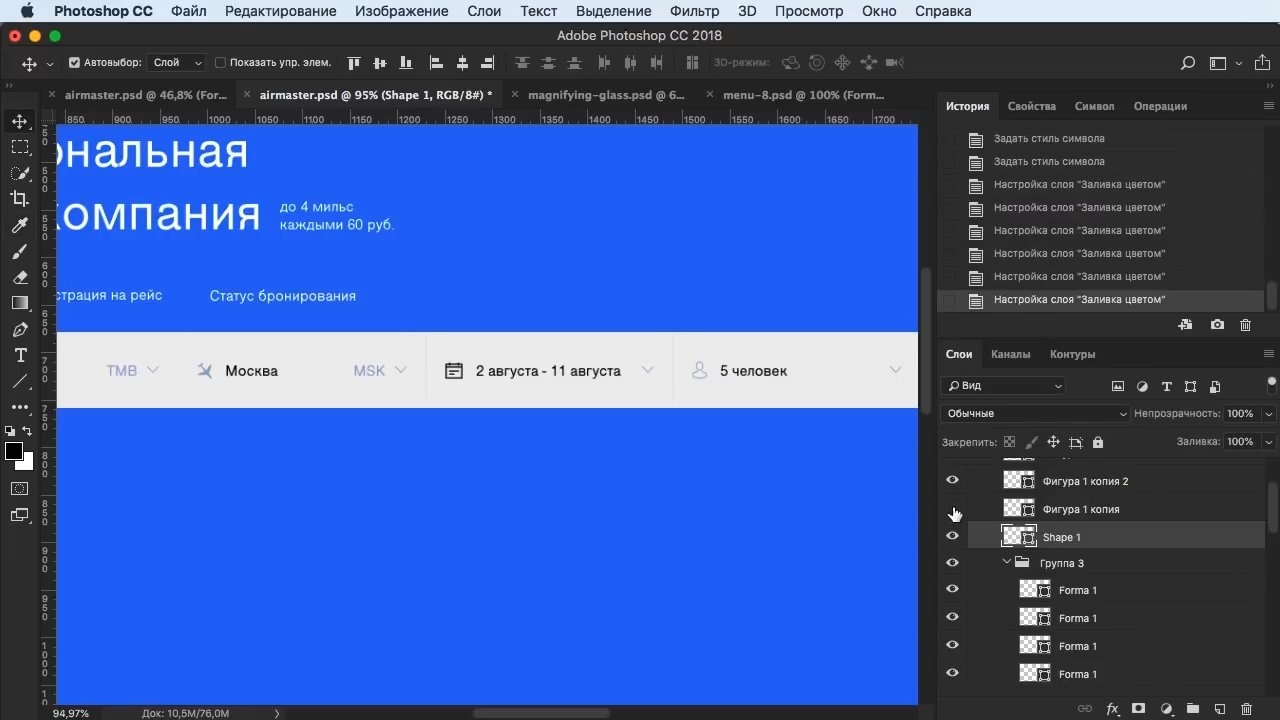Hide the Фигура 1 копия 2 layer
The image size is (1280, 720).
[952, 481]
